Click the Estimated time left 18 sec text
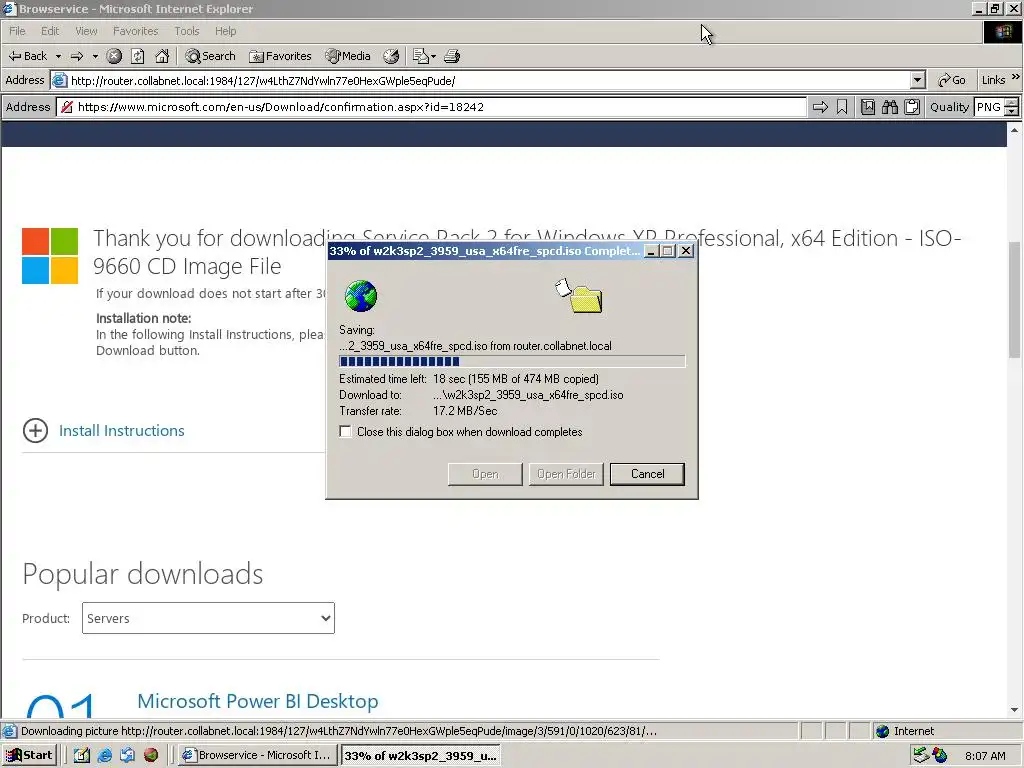Screen dimensions: 1024x768 (x=469, y=379)
